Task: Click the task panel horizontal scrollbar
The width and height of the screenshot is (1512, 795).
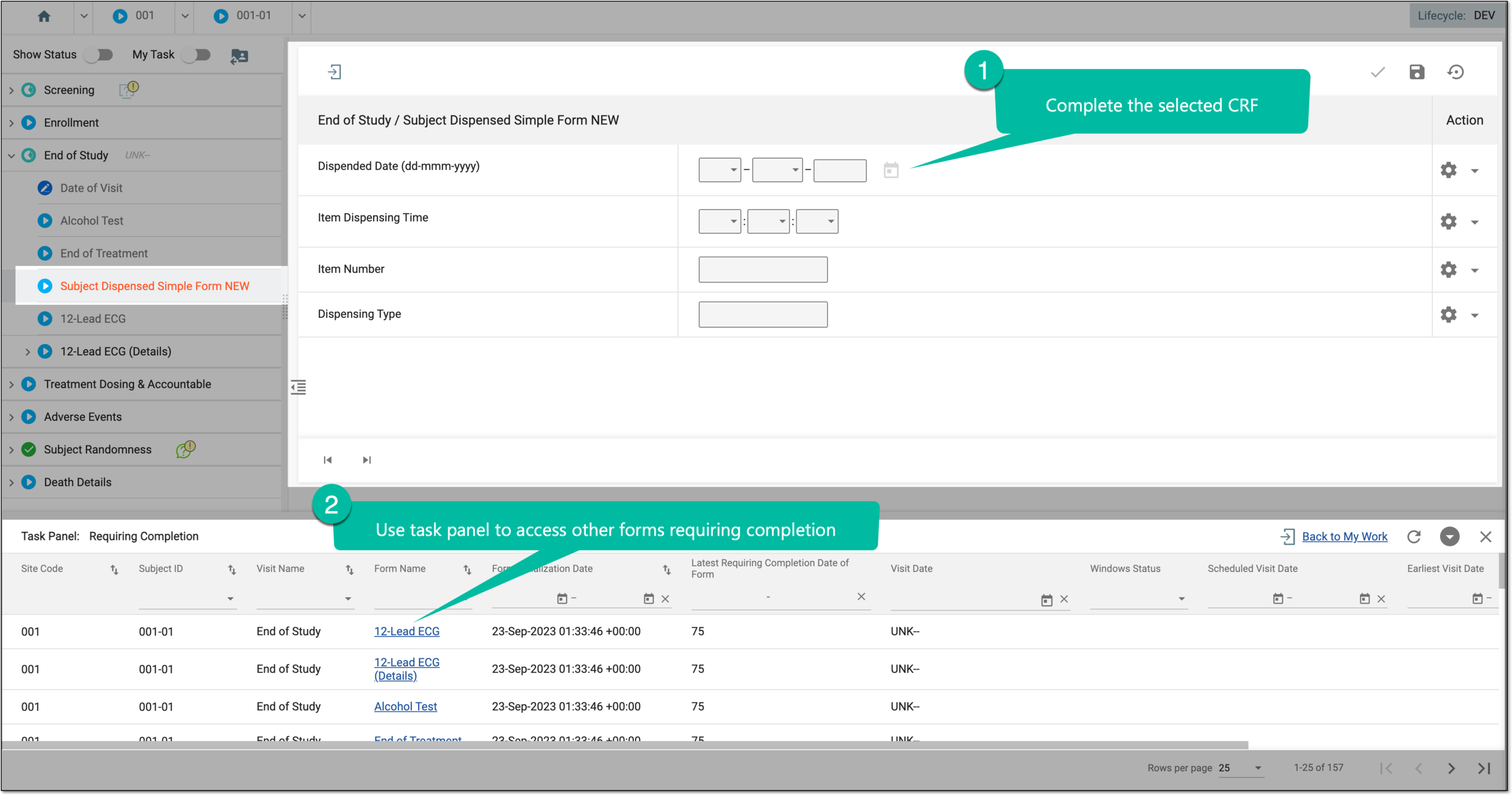Action: 625,745
